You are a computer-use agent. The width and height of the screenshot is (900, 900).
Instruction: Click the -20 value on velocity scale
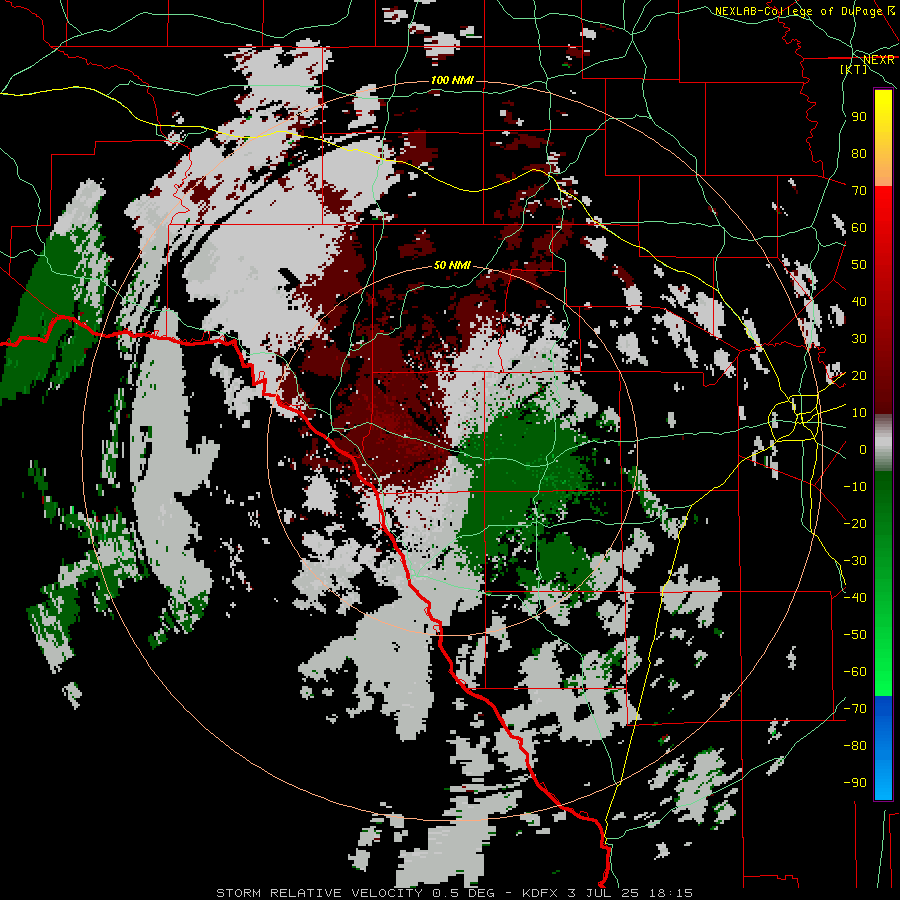coord(855,523)
